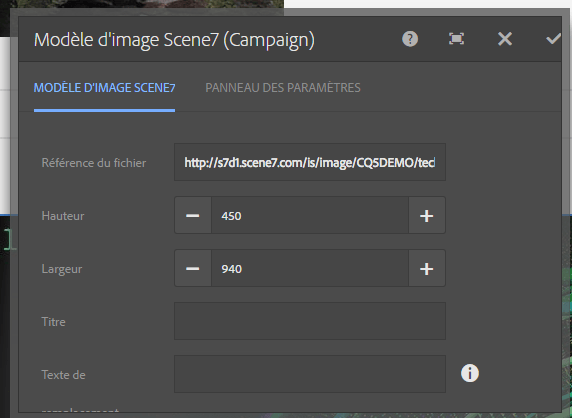Increase the Hauteur value with plus
Viewport: 572px width, 418px height.
pos(426,216)
